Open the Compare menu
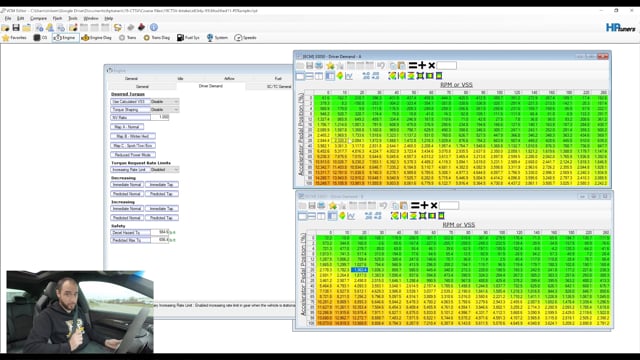Image resolution: width=640 pixels, height=360 pixels. pos(38,18)
